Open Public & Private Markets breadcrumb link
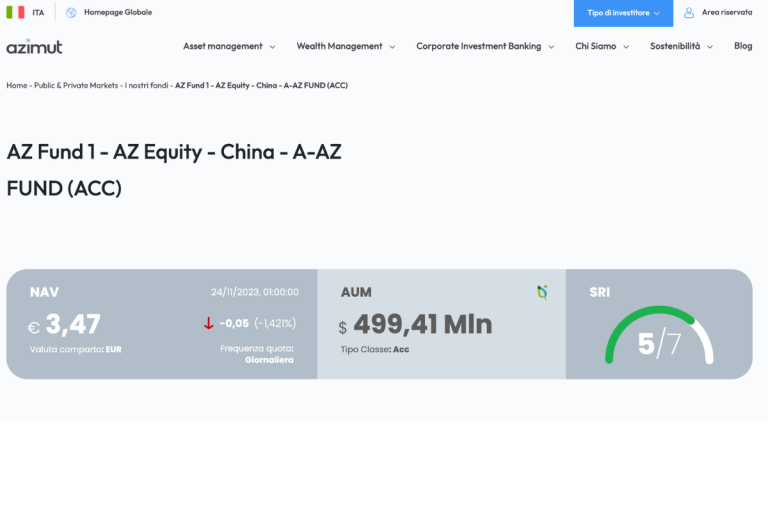The width and height of the screenshot is (768, 512). coord(76,85)
